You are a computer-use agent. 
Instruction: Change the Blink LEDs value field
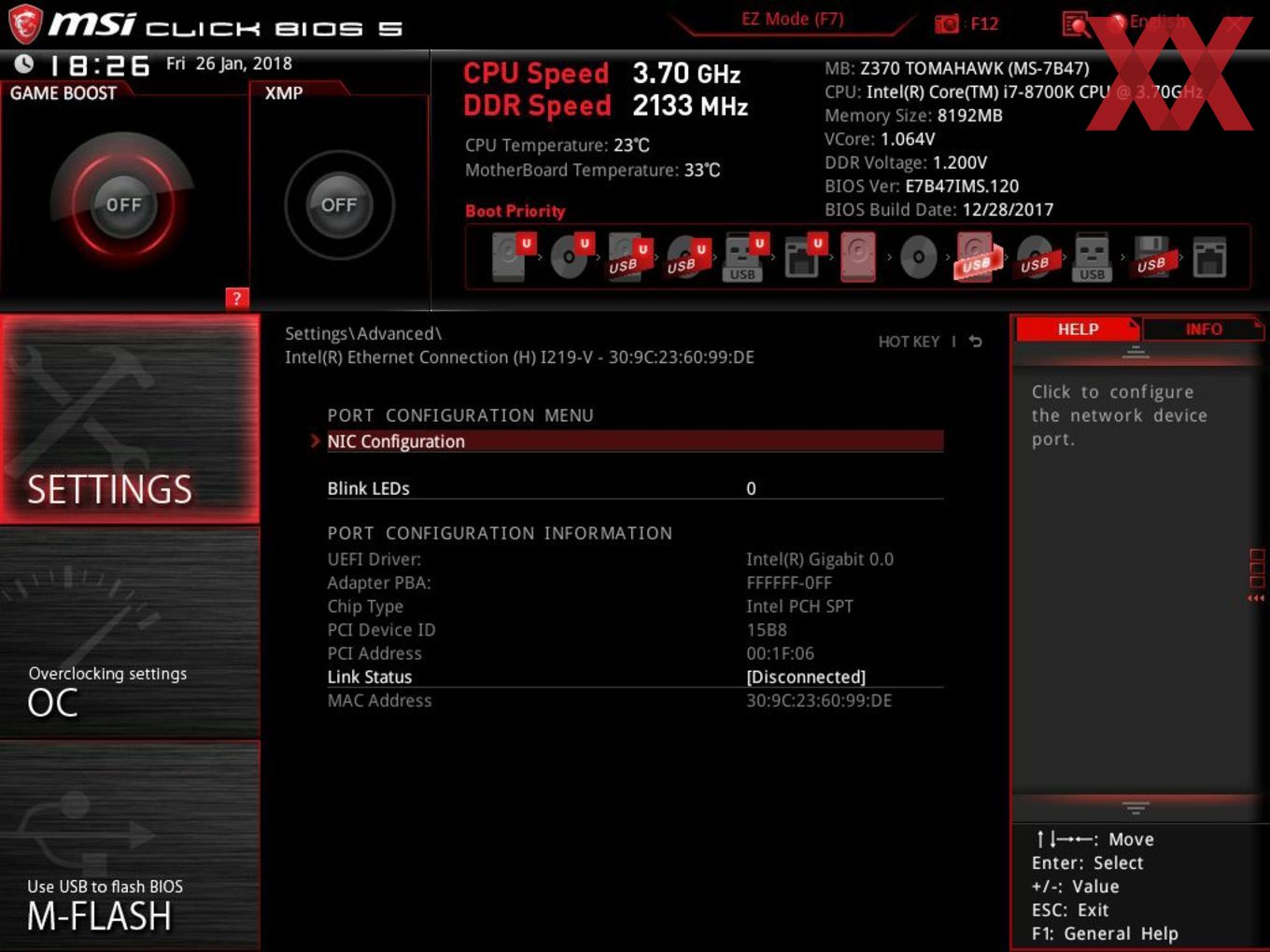pos(751,488)
